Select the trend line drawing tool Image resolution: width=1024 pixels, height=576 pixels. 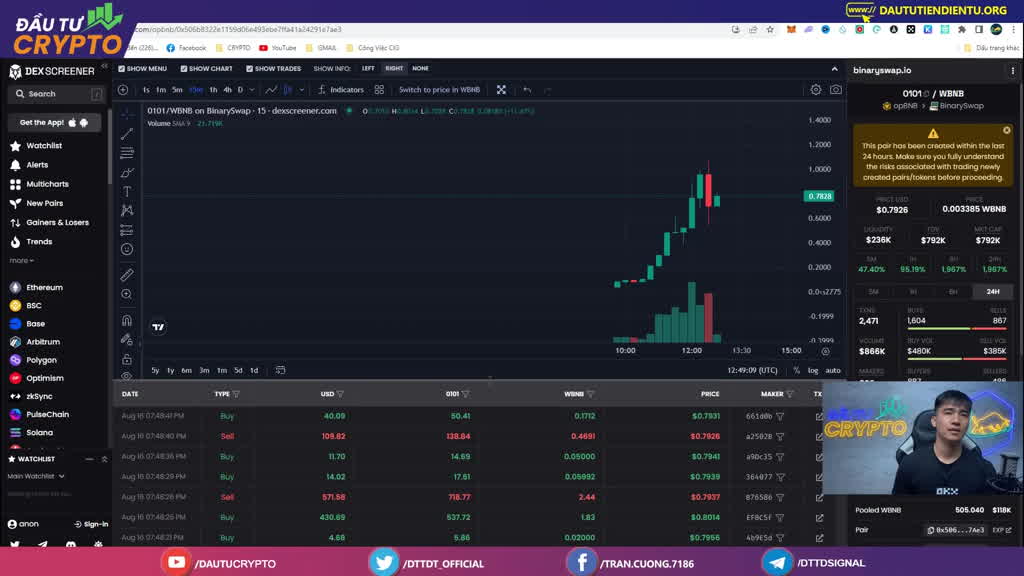pyautogui.click(x=127, y=134)
